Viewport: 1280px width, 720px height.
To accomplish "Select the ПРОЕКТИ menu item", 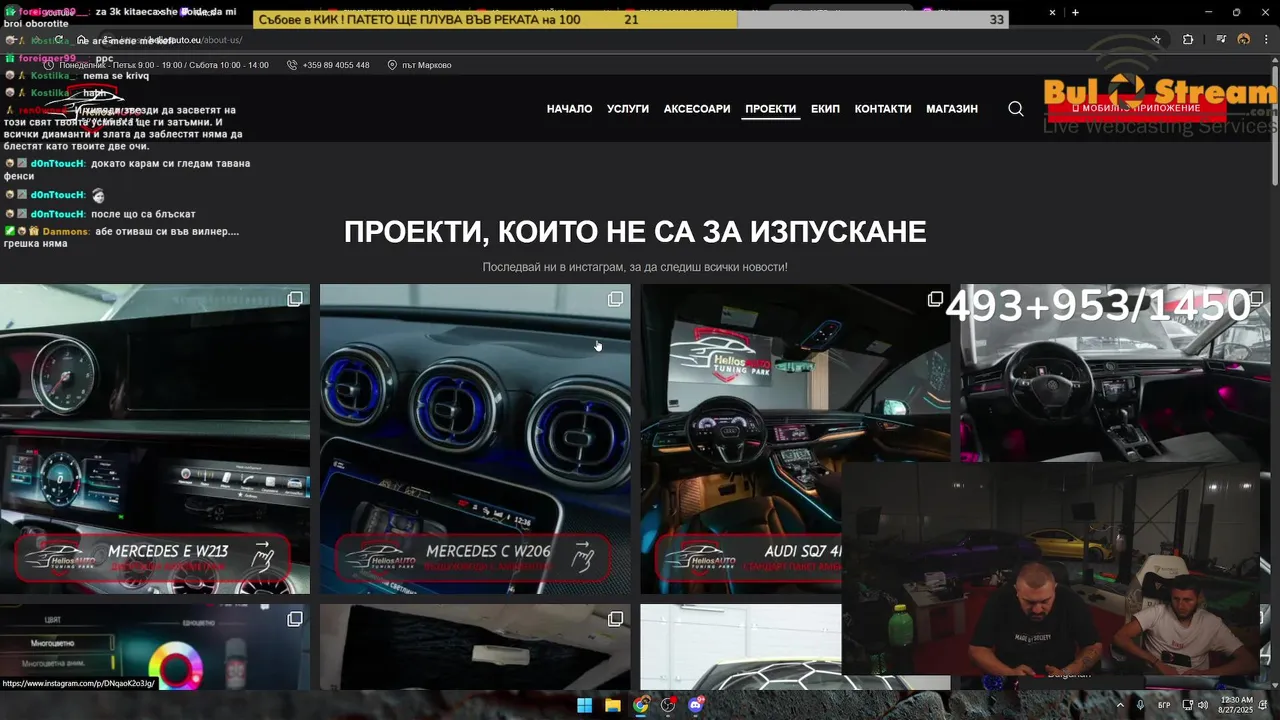I will (x=770, y=109).
